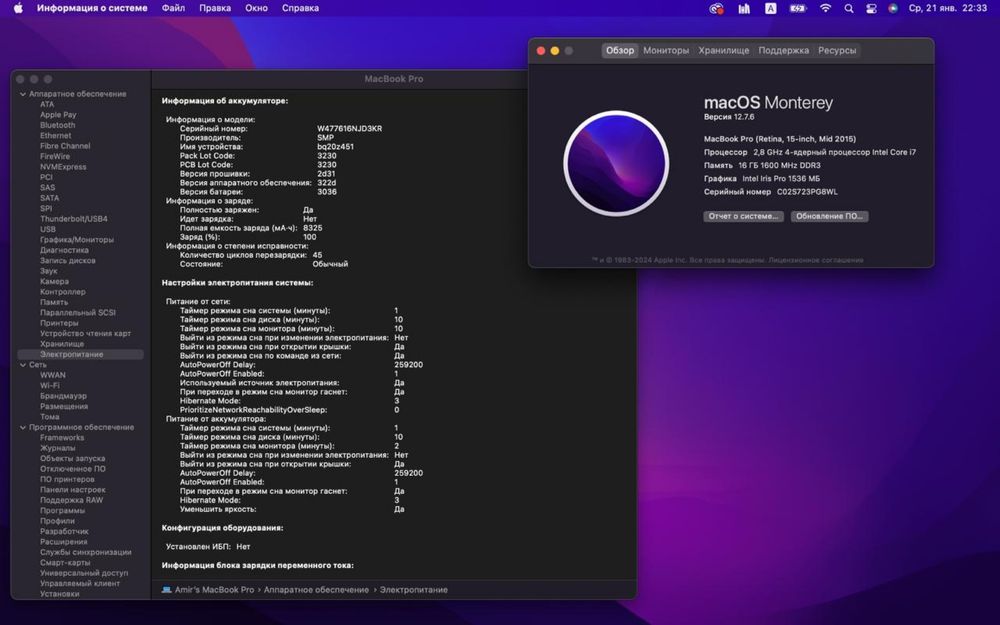Select Графика/Мониторы in the sidebar
Image resolution: width=1000 pixels, height=625 pixels.
pyautogui.click(x=77, y=240)
